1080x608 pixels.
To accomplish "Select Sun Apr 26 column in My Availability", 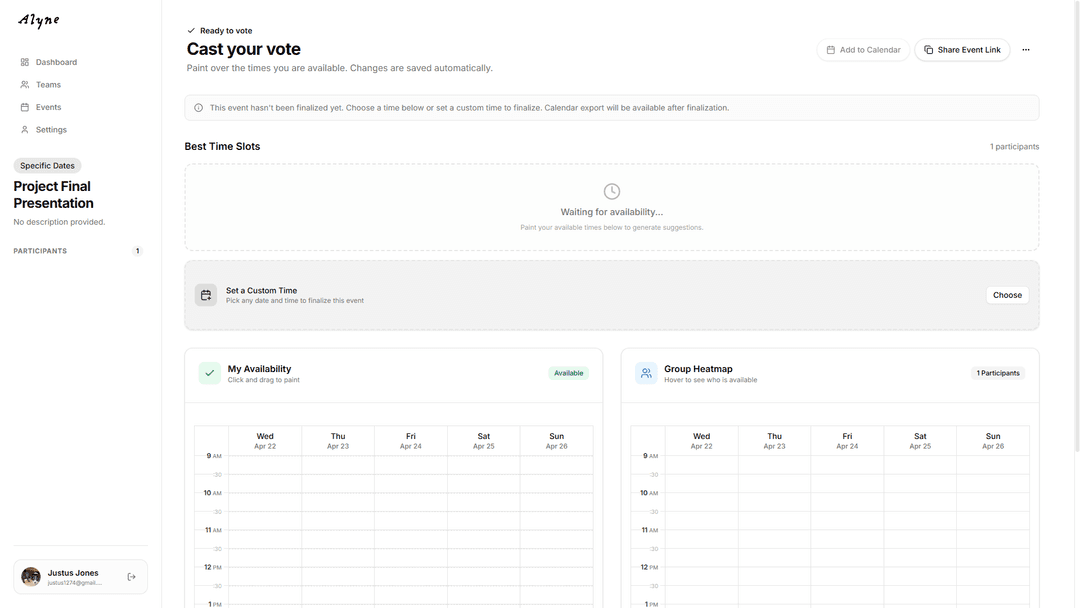I will [557, 441].
